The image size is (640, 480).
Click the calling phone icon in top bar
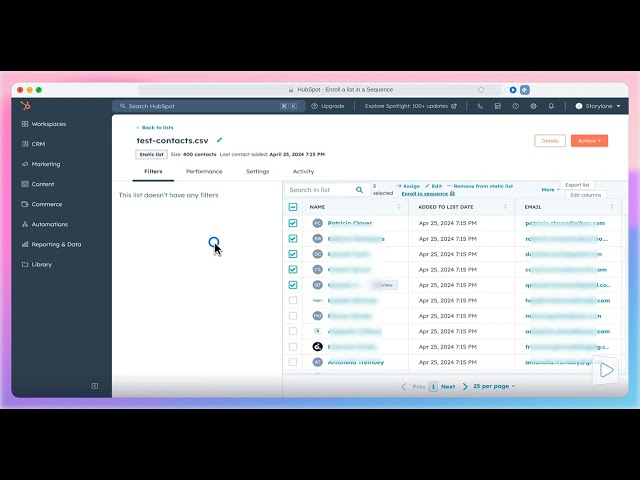480,106
